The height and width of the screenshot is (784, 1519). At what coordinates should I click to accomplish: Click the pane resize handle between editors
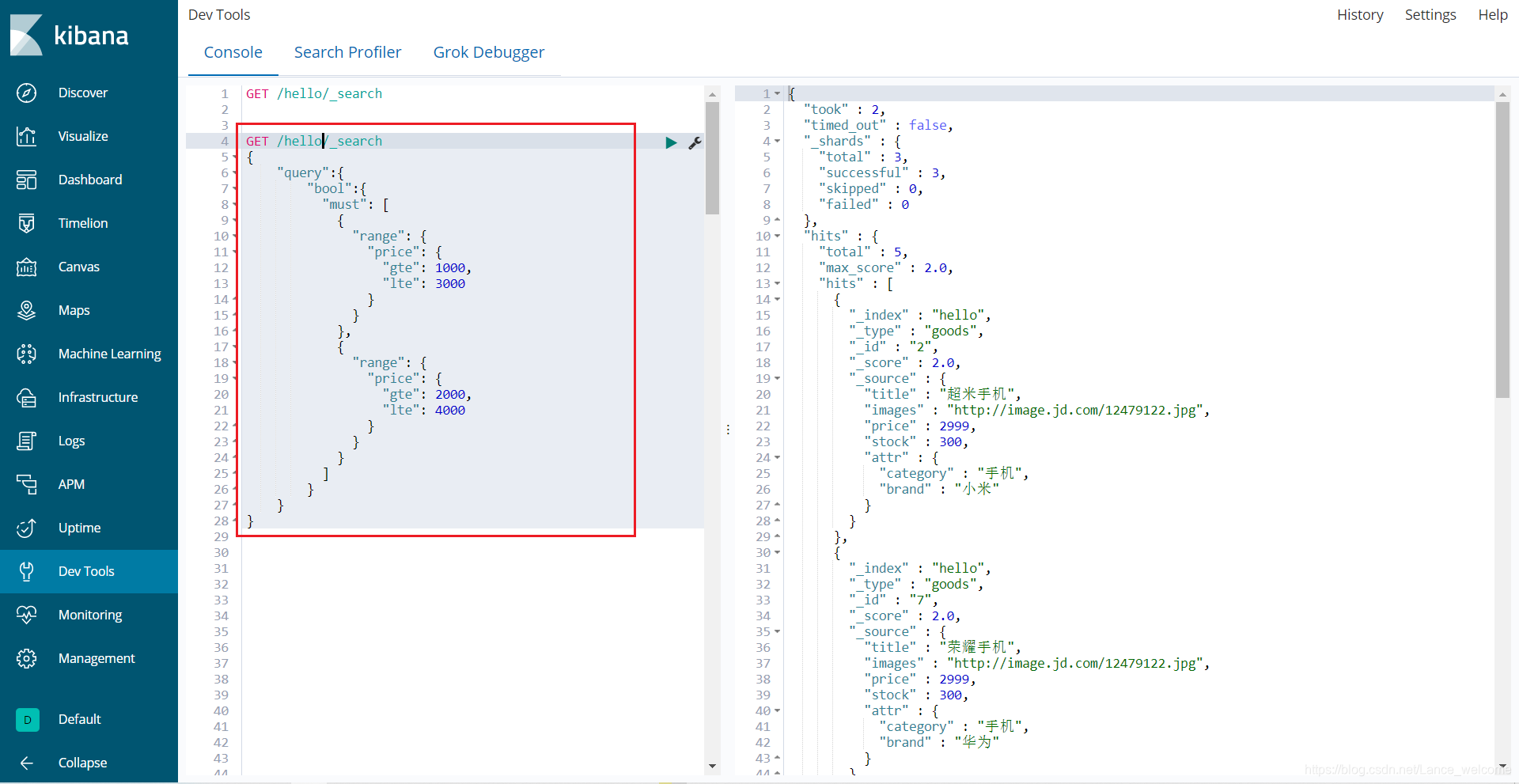[x=728, y=430]
